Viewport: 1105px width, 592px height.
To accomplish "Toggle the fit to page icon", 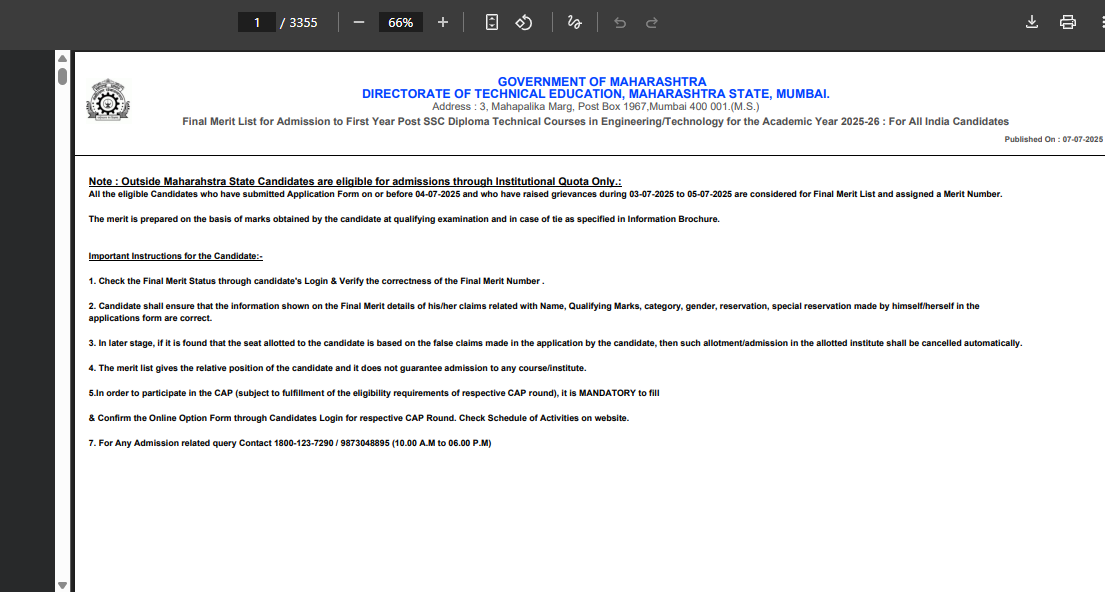I will click(491, 22).
